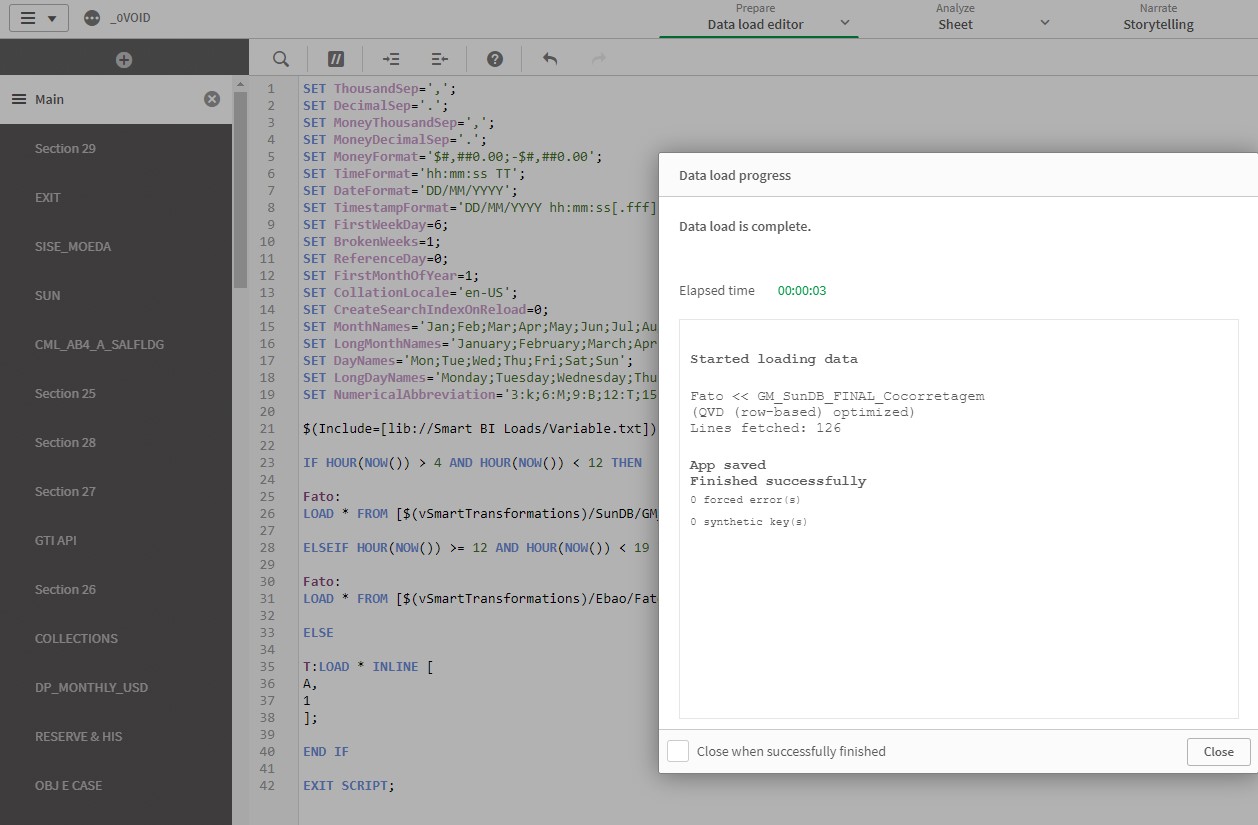1258x825 pixels.
Task: Open script Section 29
Action: point(116,148)
